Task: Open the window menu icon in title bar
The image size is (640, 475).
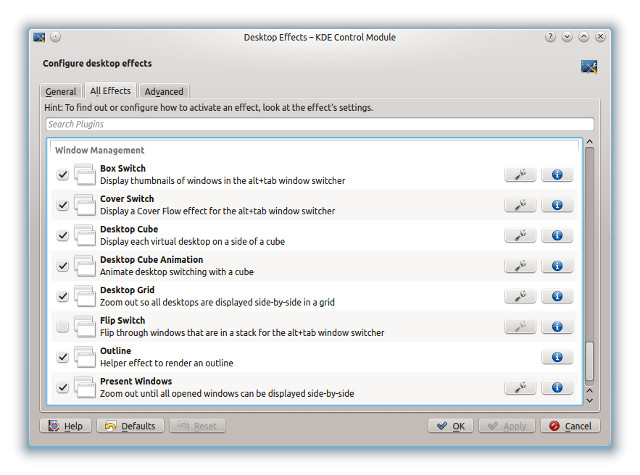Action: coord(39,37)
